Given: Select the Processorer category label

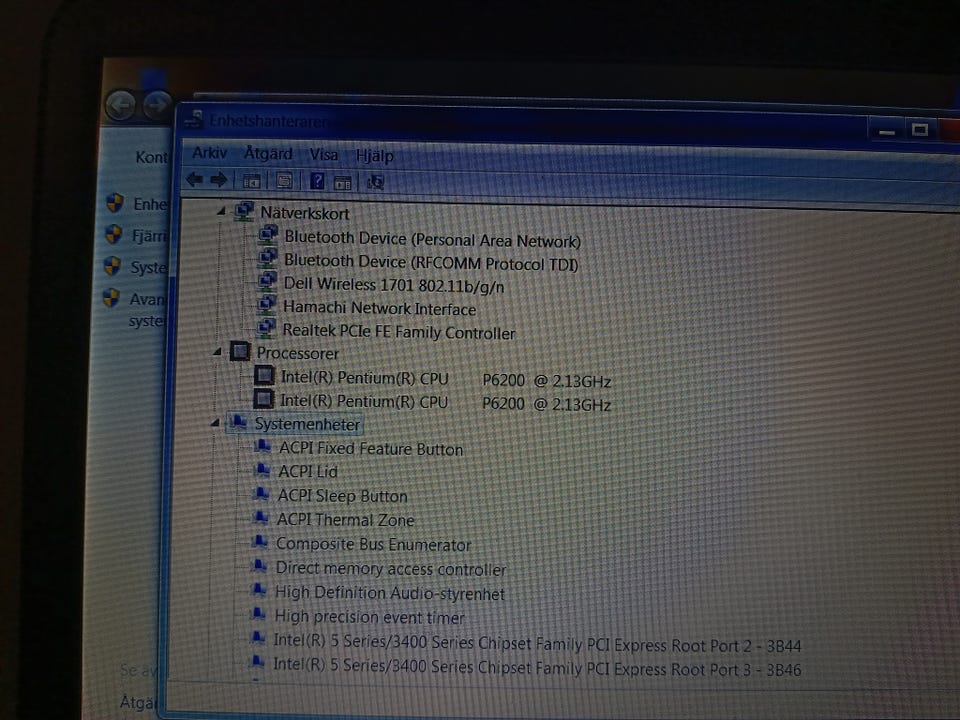Looking at the screenshot, I should coord(298,353).
